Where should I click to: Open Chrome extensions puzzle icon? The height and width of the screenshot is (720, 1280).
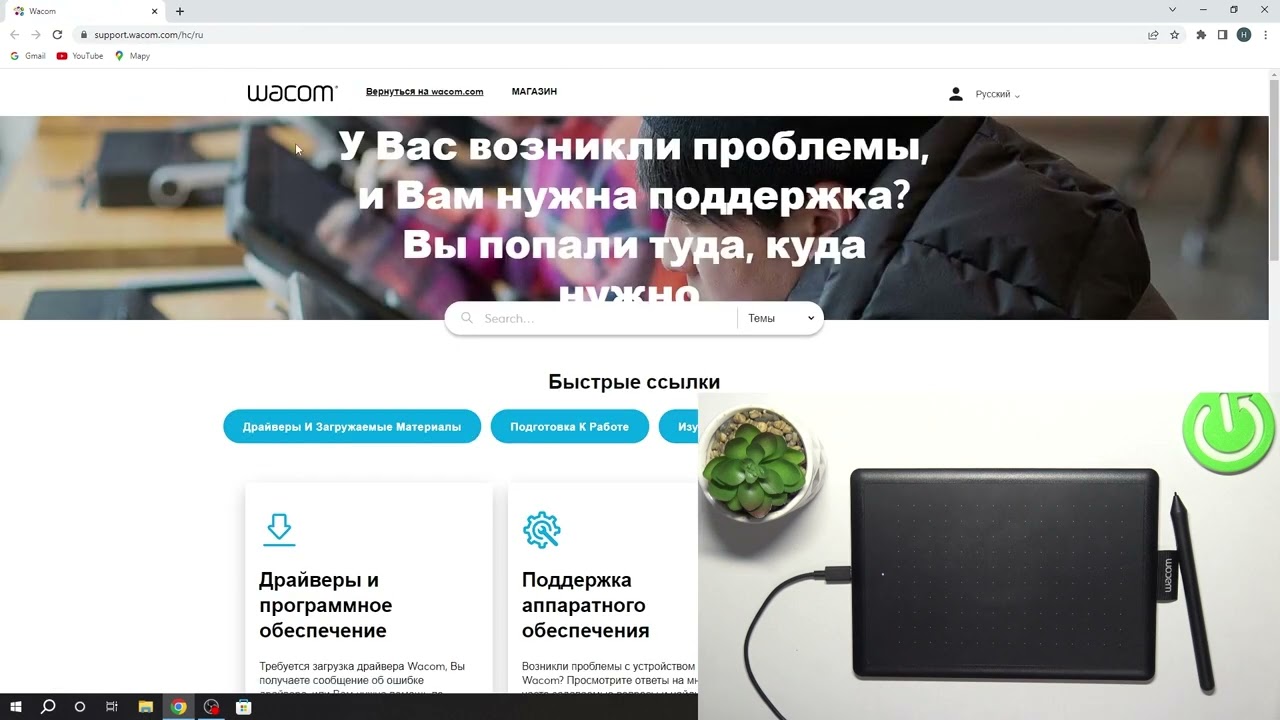(1201, 34)
